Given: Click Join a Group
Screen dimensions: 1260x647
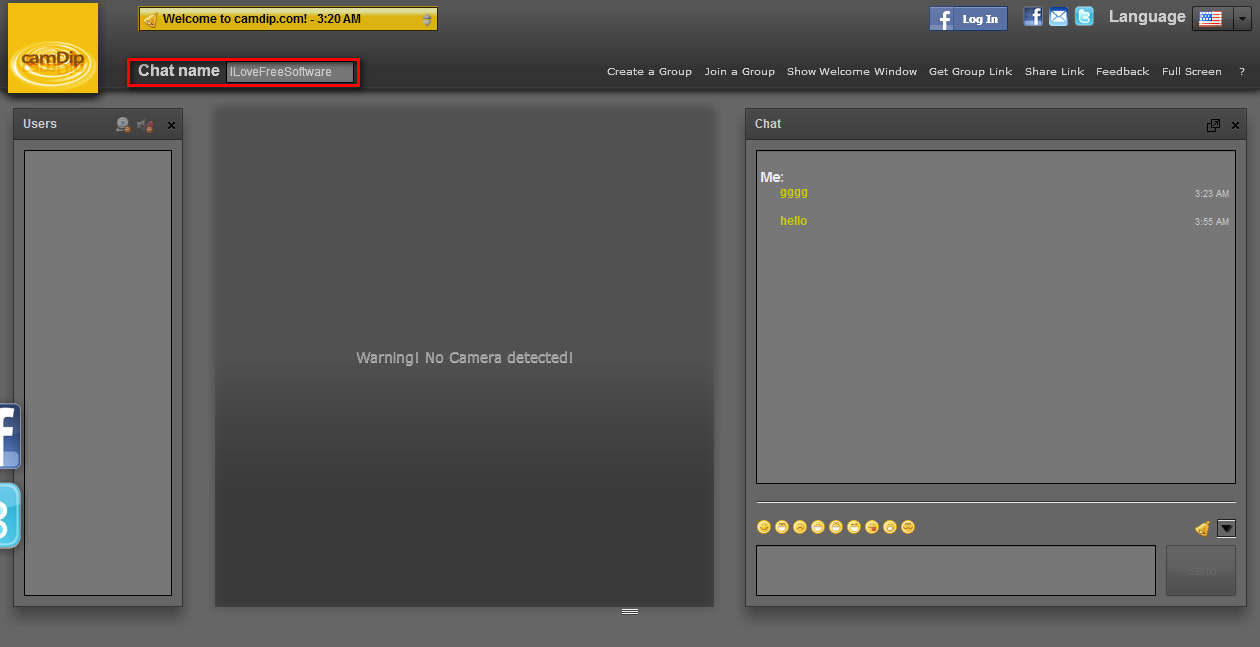Looking at the screenshot, I should tap(740, 72).
